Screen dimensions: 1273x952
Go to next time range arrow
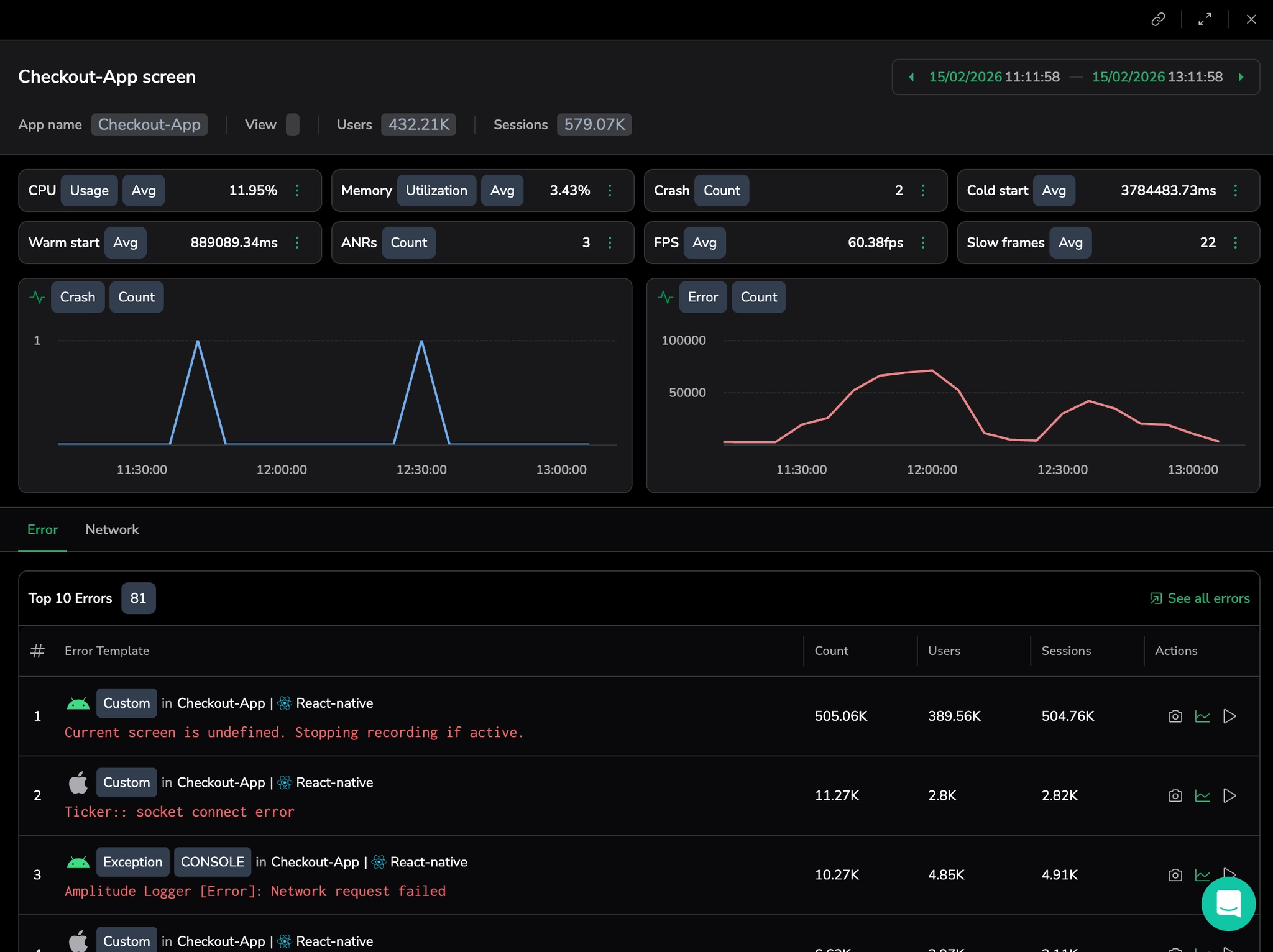coord(1241,77)
